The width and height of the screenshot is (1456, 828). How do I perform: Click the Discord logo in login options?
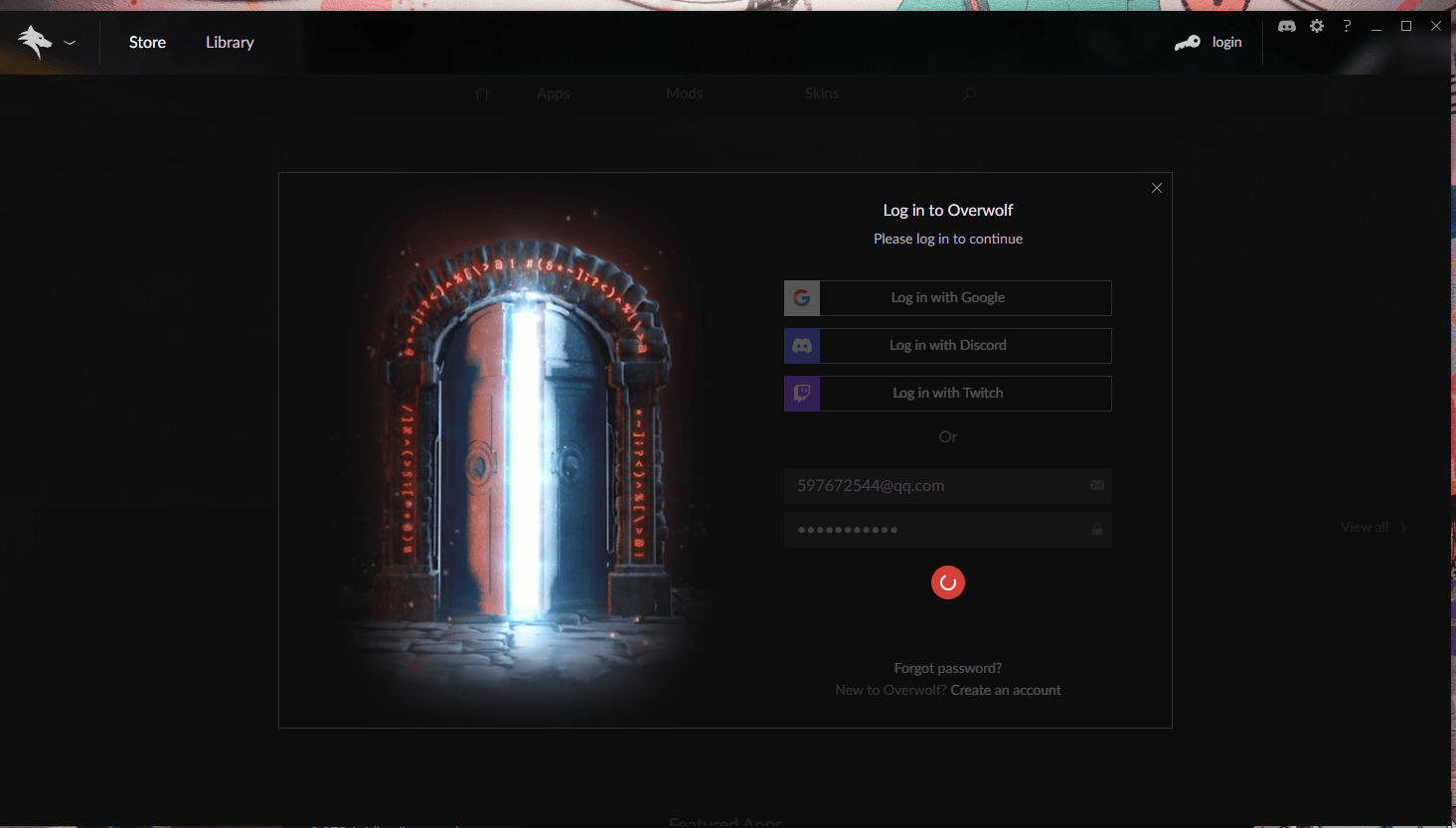tap(802, 346)
